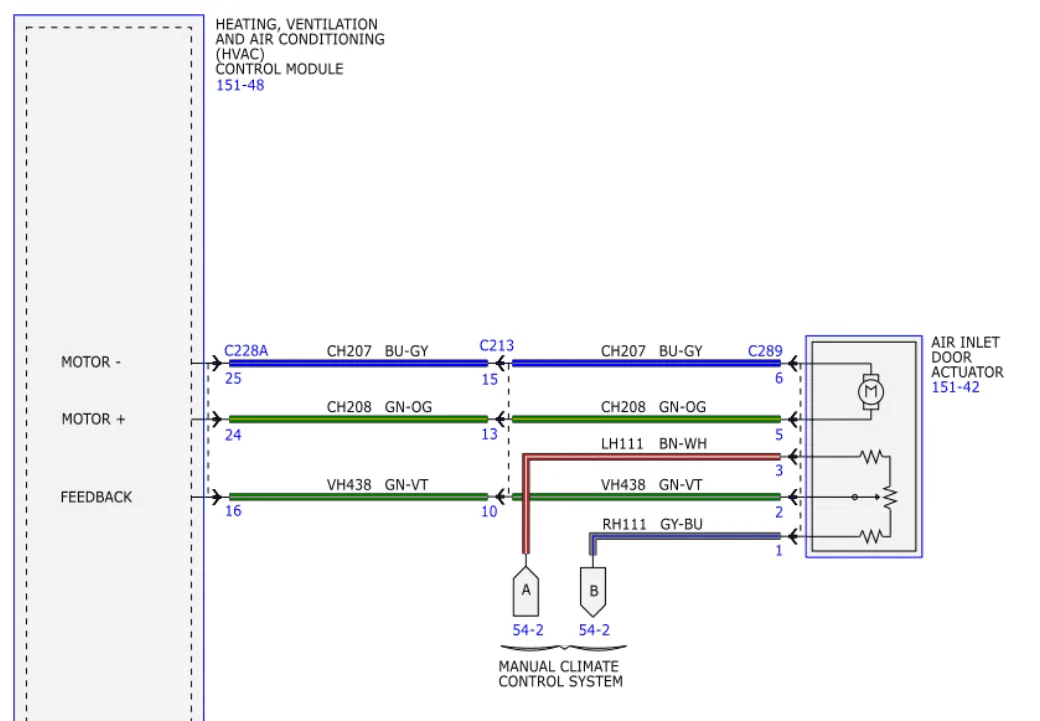Click pin number 16 at C228A
This screenshot has height=721, width=1040.
[x=233, y=511]
